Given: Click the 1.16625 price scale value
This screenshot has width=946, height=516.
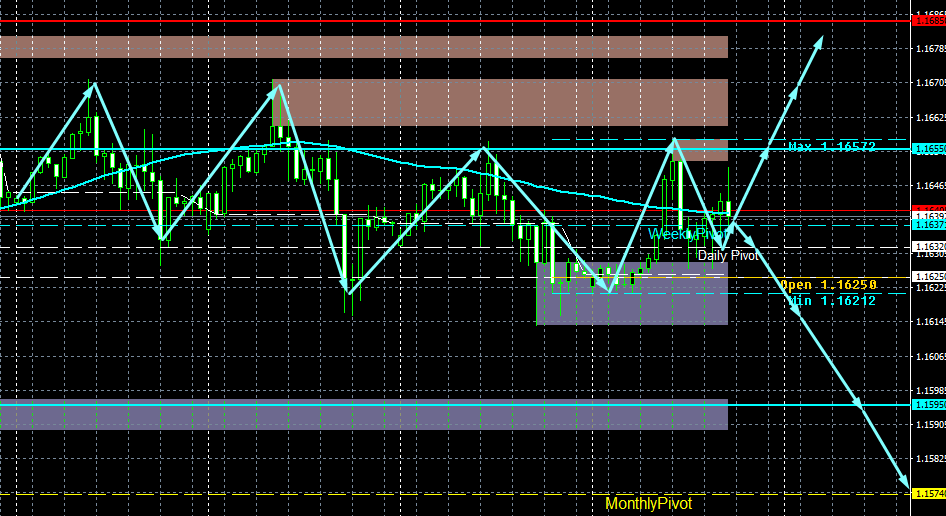Looking at the screenshot, I should point(930,117).
